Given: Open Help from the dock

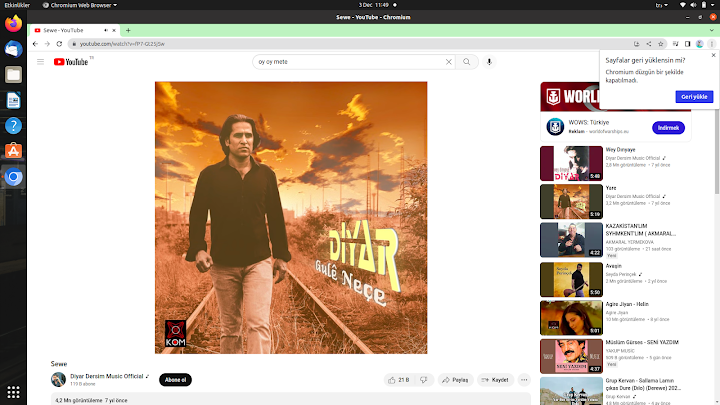Looking at the screenshot, I should click(13, 125).
